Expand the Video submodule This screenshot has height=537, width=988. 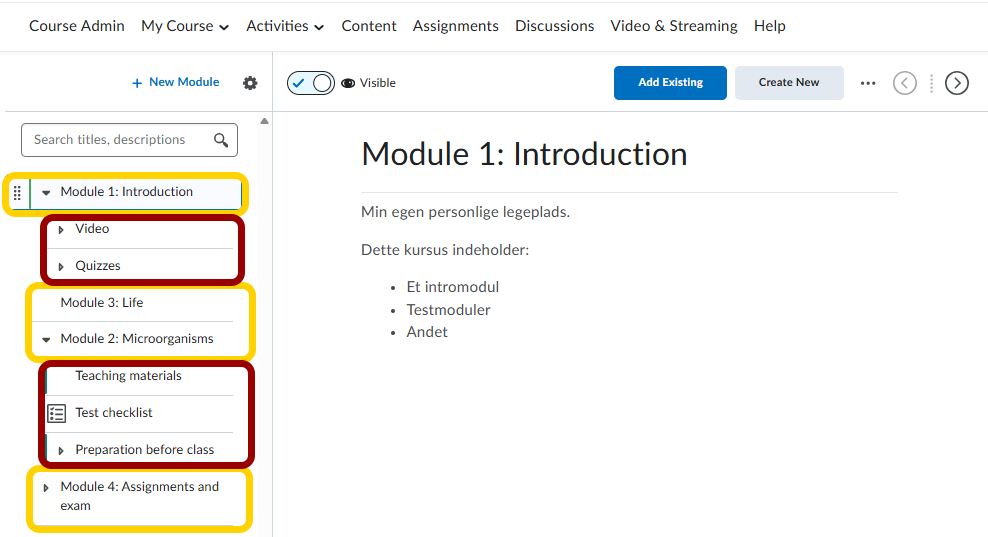point(61,230)
